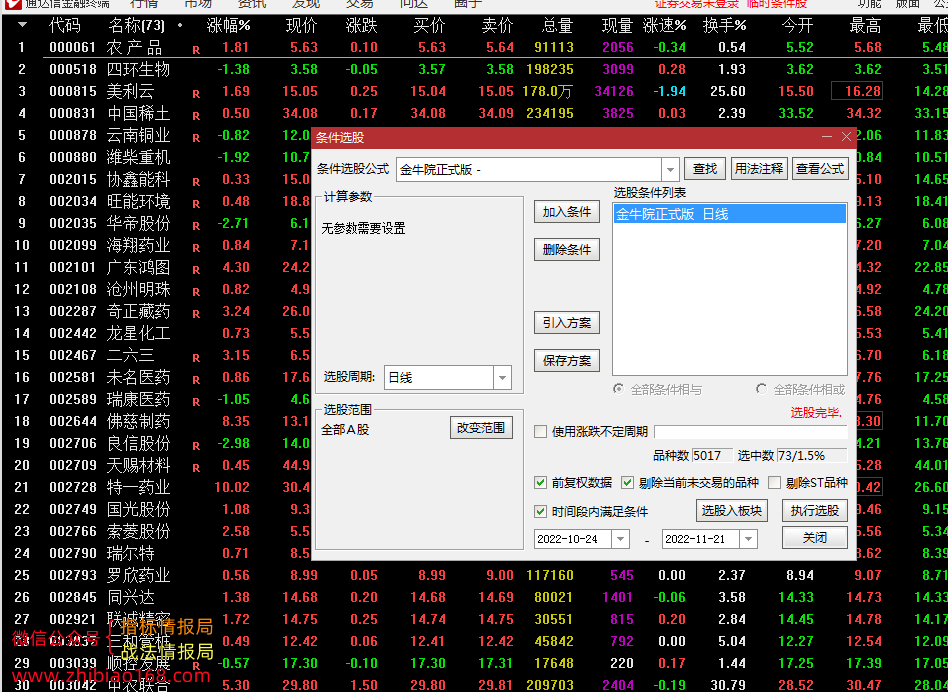This screenshot has height=692, width=948.
Task: Click the R marker in 中国稀土 row
Action: point(196,116)
